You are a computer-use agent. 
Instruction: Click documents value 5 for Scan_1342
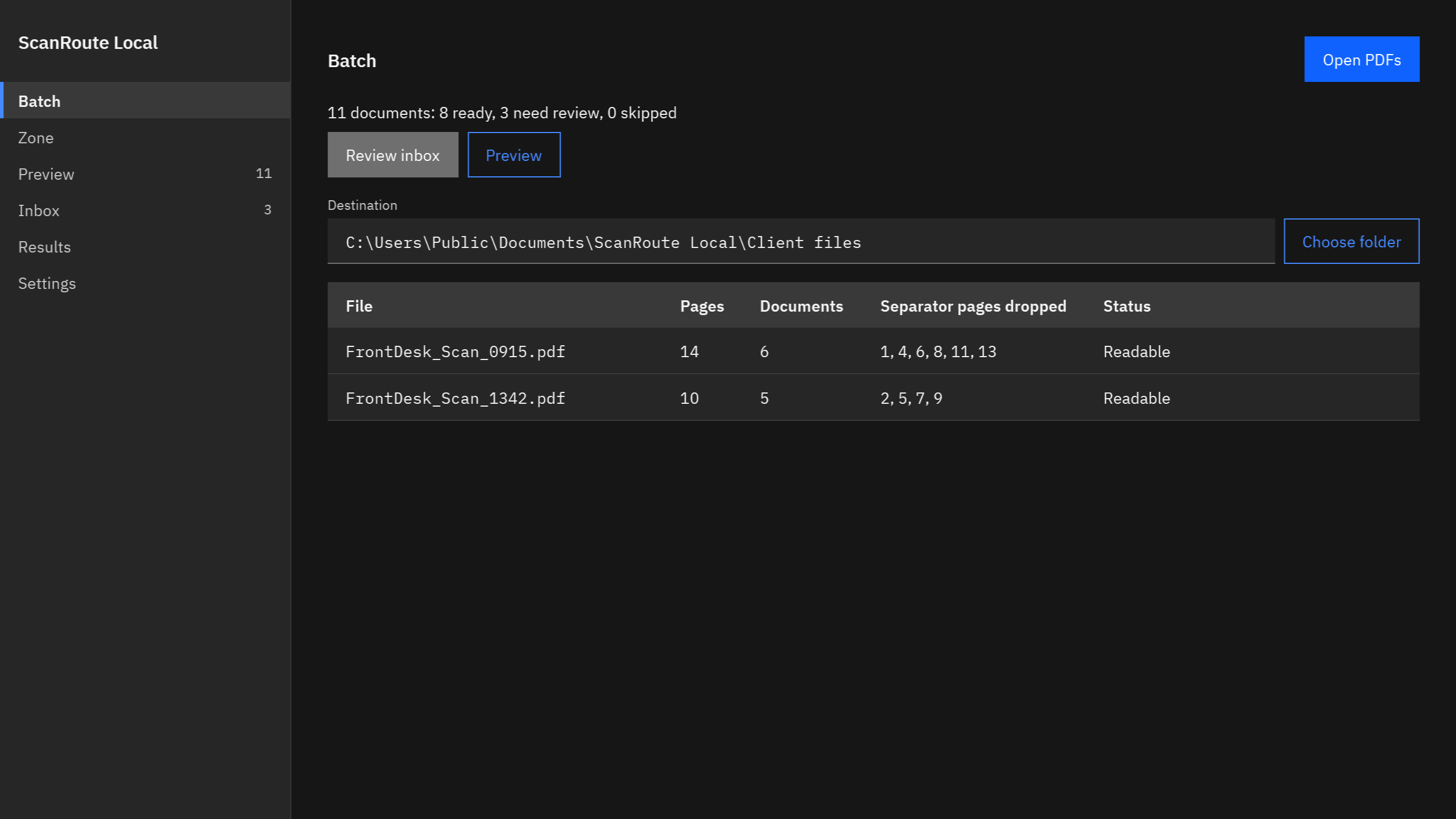764,398
